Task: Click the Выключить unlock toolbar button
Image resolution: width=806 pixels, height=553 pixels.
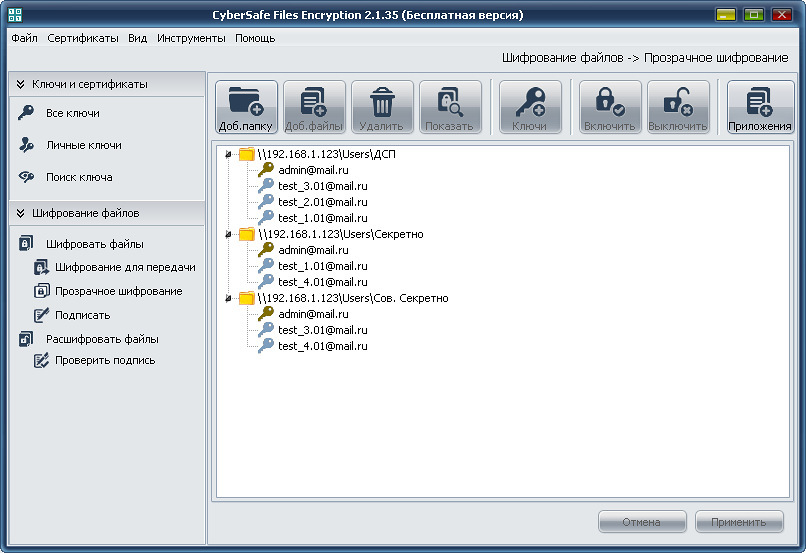Action: [678, 107]
